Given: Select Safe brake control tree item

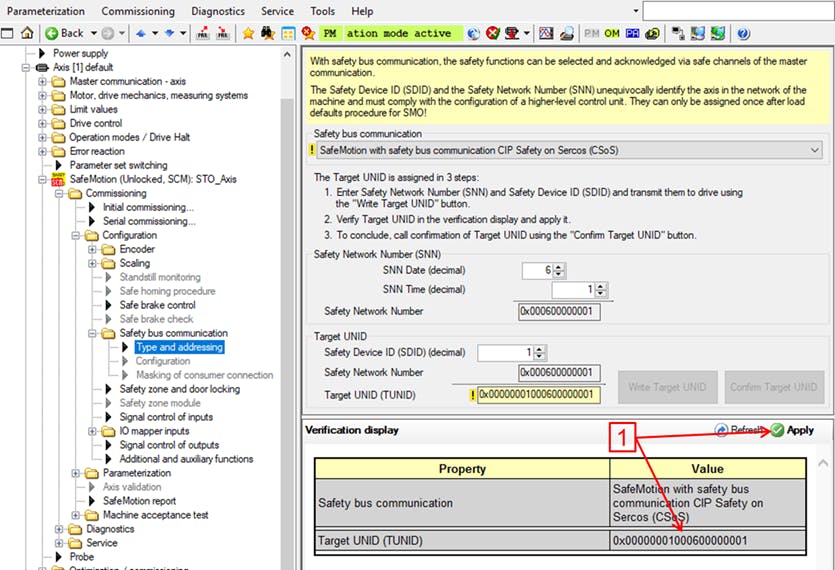Looking at the screenshot, I should [x=158, y=305].
